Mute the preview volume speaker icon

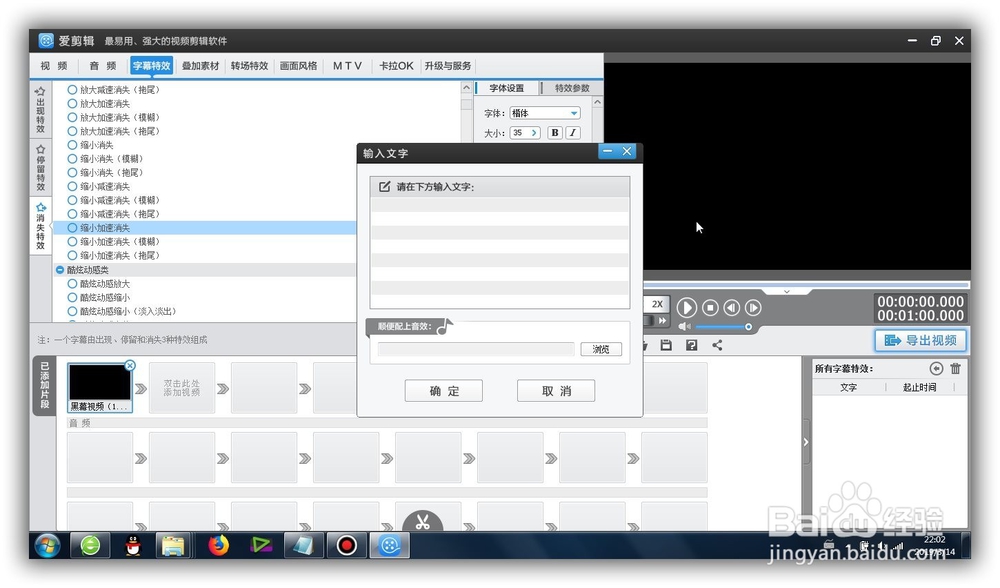click(x=684, y=327)
